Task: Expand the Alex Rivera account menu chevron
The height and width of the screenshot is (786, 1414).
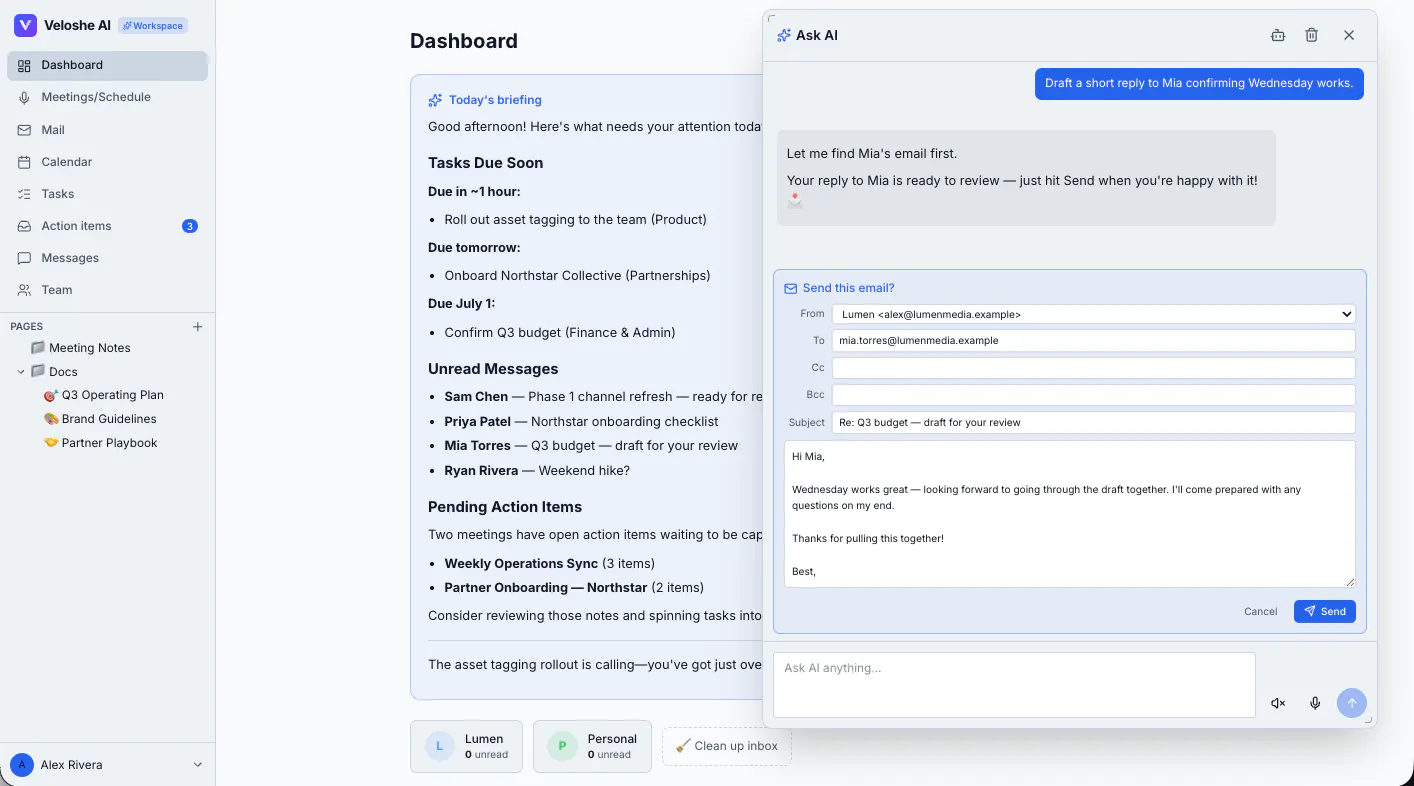Action: coord(197,765)
